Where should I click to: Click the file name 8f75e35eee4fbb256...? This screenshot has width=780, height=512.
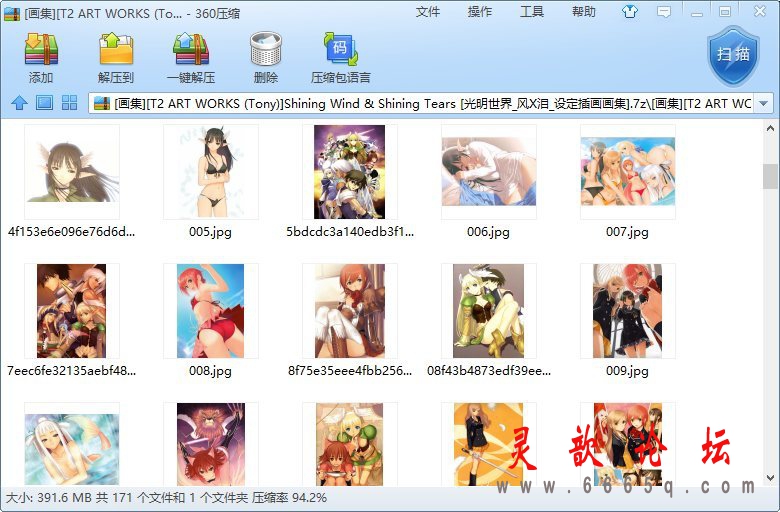pos(350,371)
